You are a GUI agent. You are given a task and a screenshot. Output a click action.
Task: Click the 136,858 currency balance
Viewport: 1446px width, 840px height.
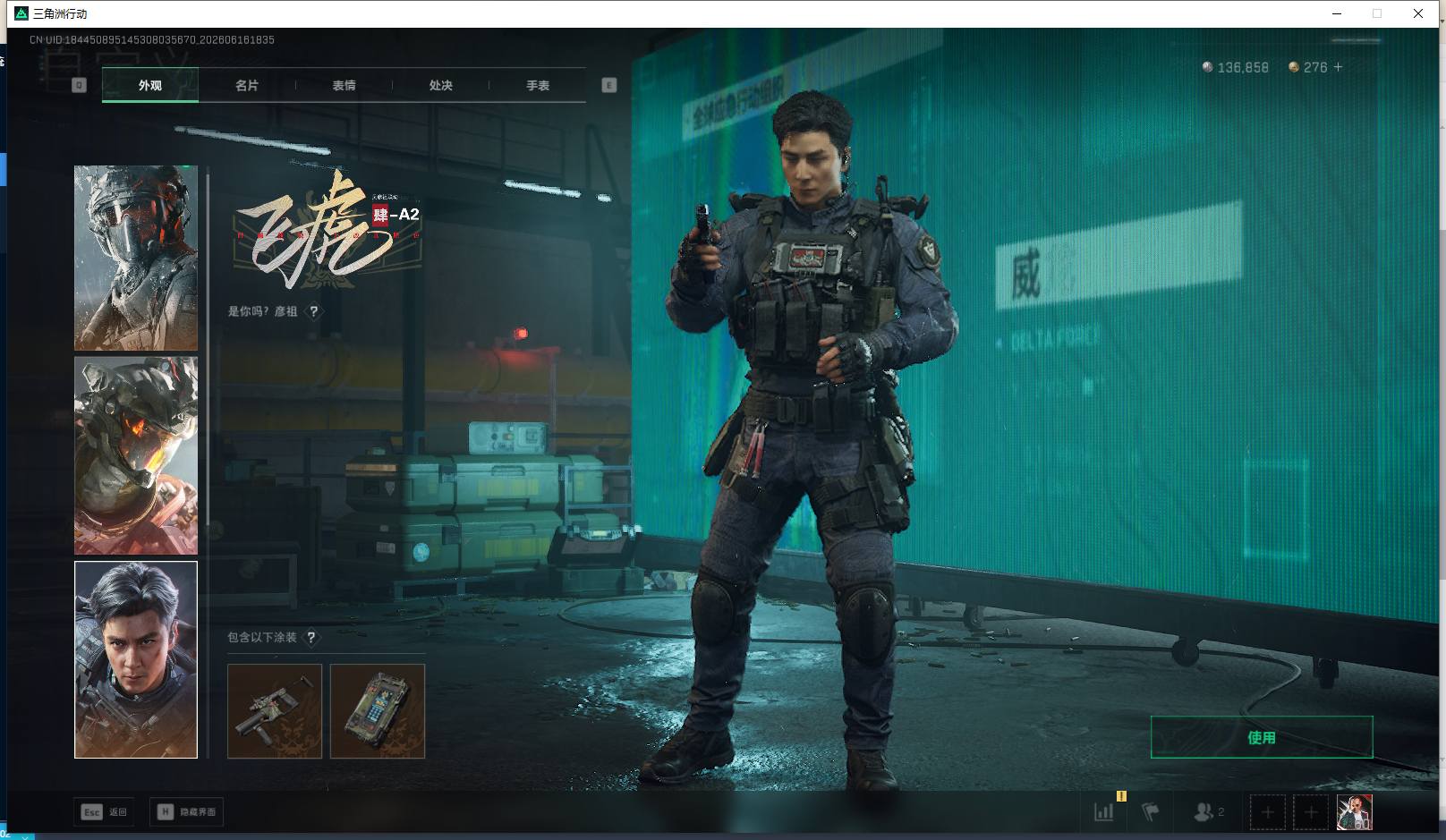point(1243,68)
